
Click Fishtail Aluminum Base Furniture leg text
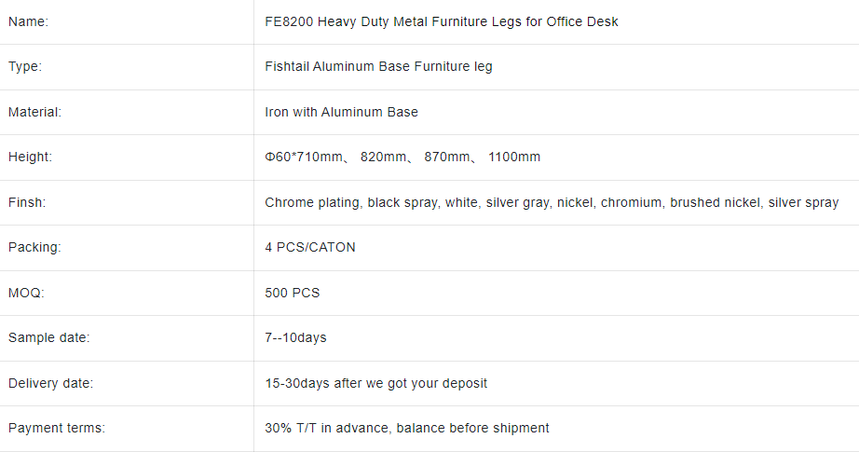379,67
